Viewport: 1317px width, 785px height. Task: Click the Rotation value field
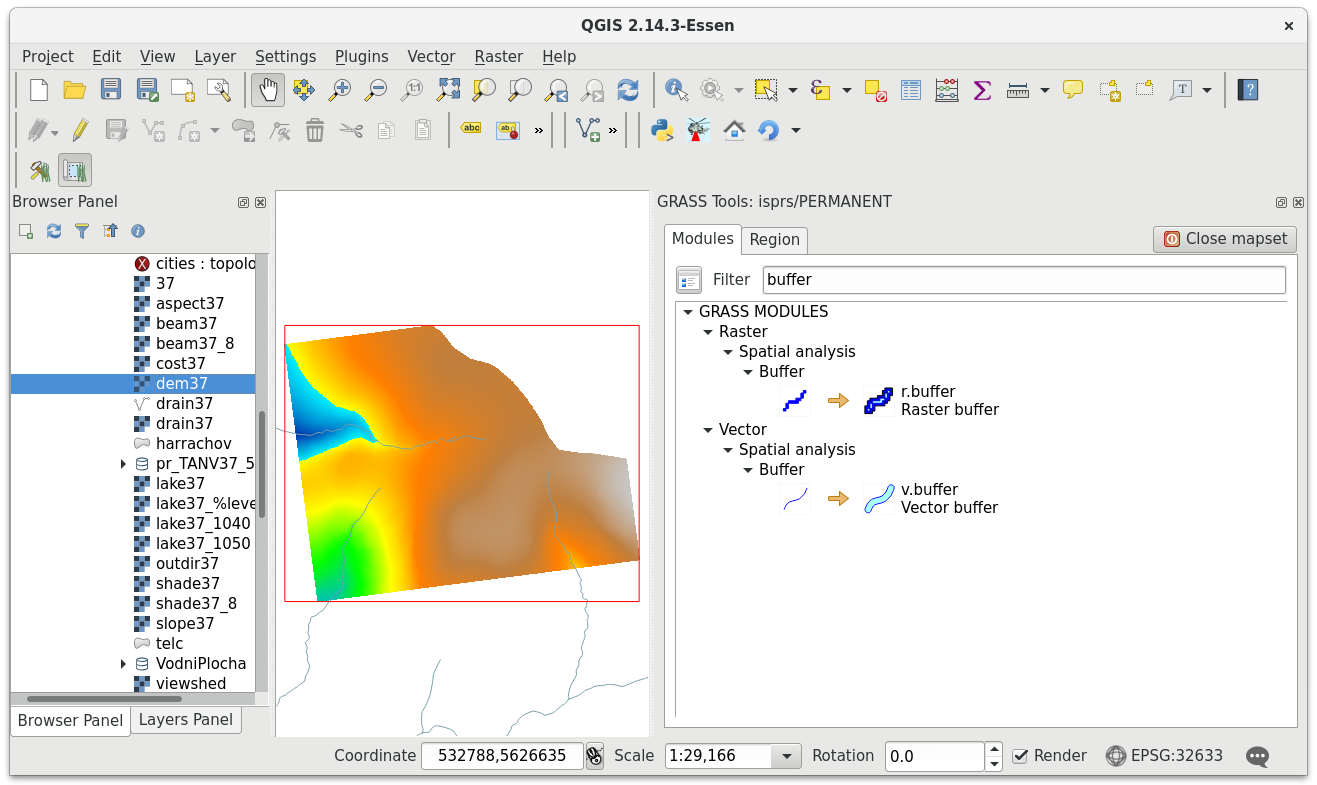click(935, 757)
